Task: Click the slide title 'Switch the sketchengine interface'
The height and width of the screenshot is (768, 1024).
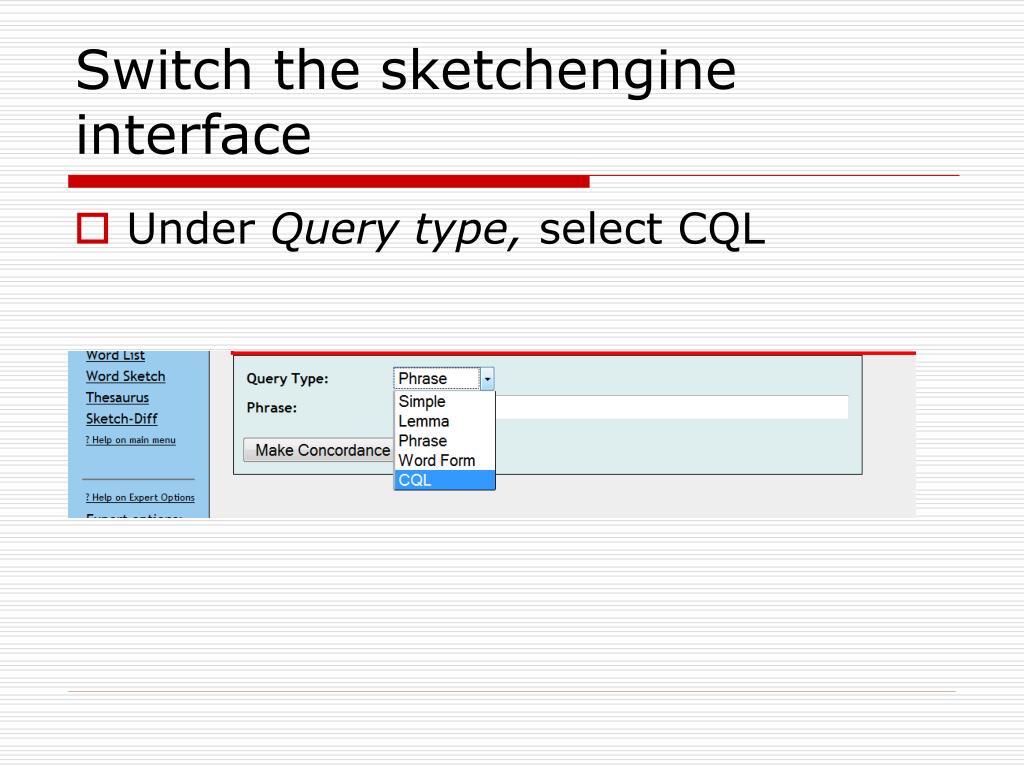Action: [406, 101]
